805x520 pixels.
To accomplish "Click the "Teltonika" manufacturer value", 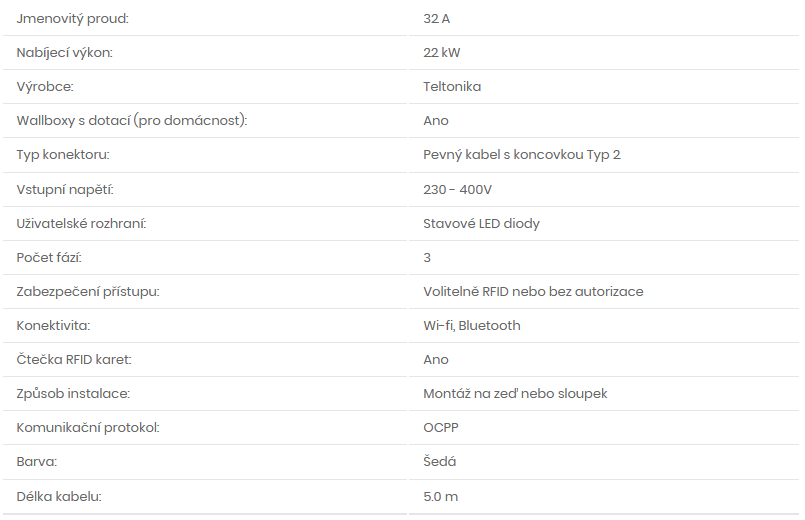I will 452,87.
